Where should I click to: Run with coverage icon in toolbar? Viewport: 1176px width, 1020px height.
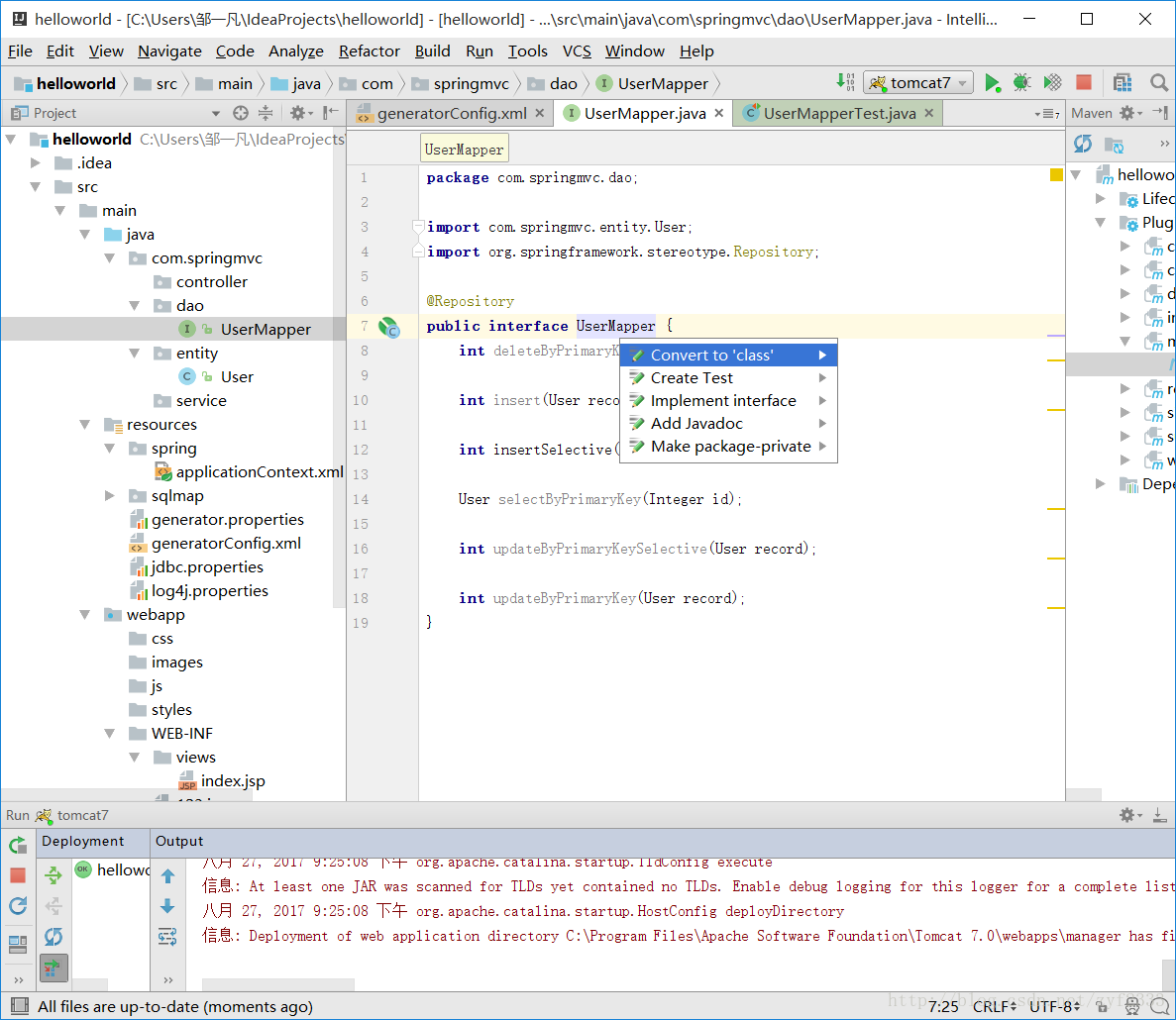[1052, 82]
